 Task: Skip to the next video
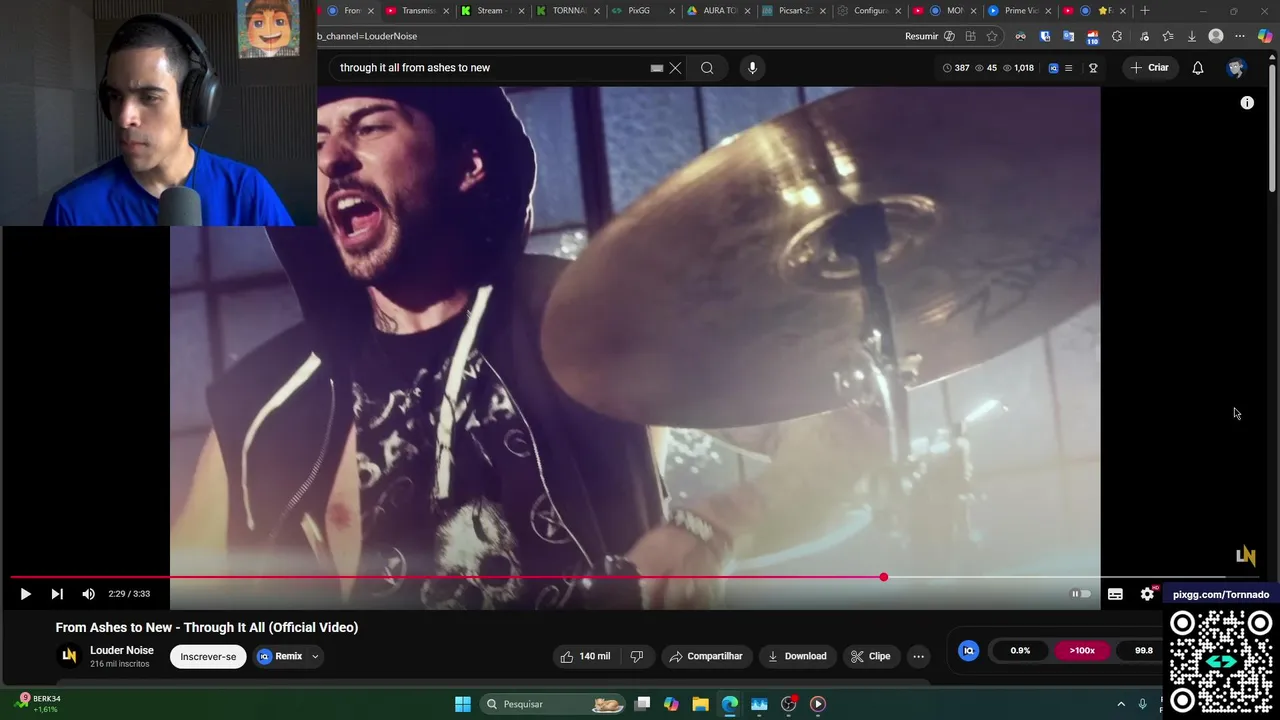click(x=57, y=594)
